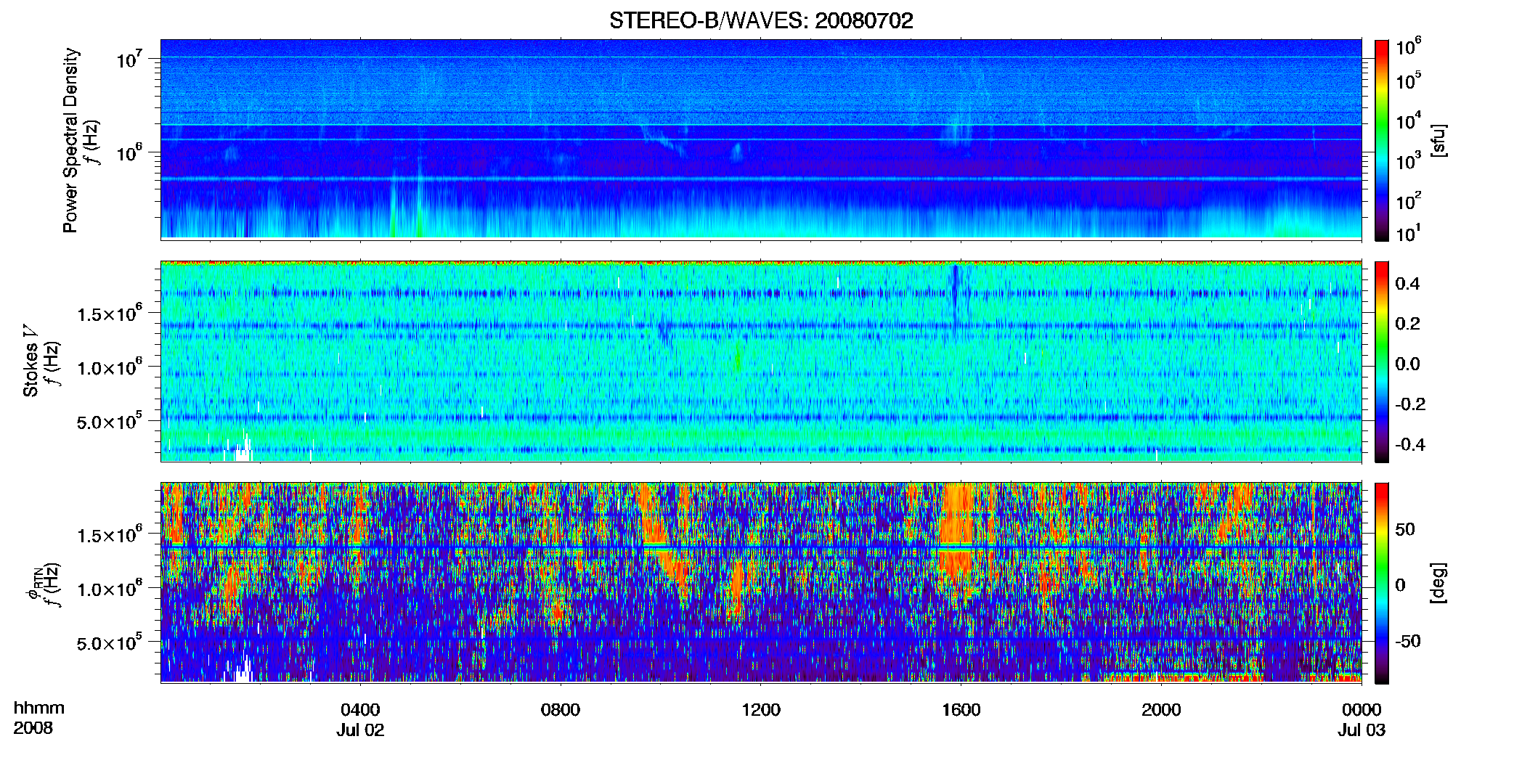
Task: Click the [deg] colorbar unit label
Action: click(1438, 583)
